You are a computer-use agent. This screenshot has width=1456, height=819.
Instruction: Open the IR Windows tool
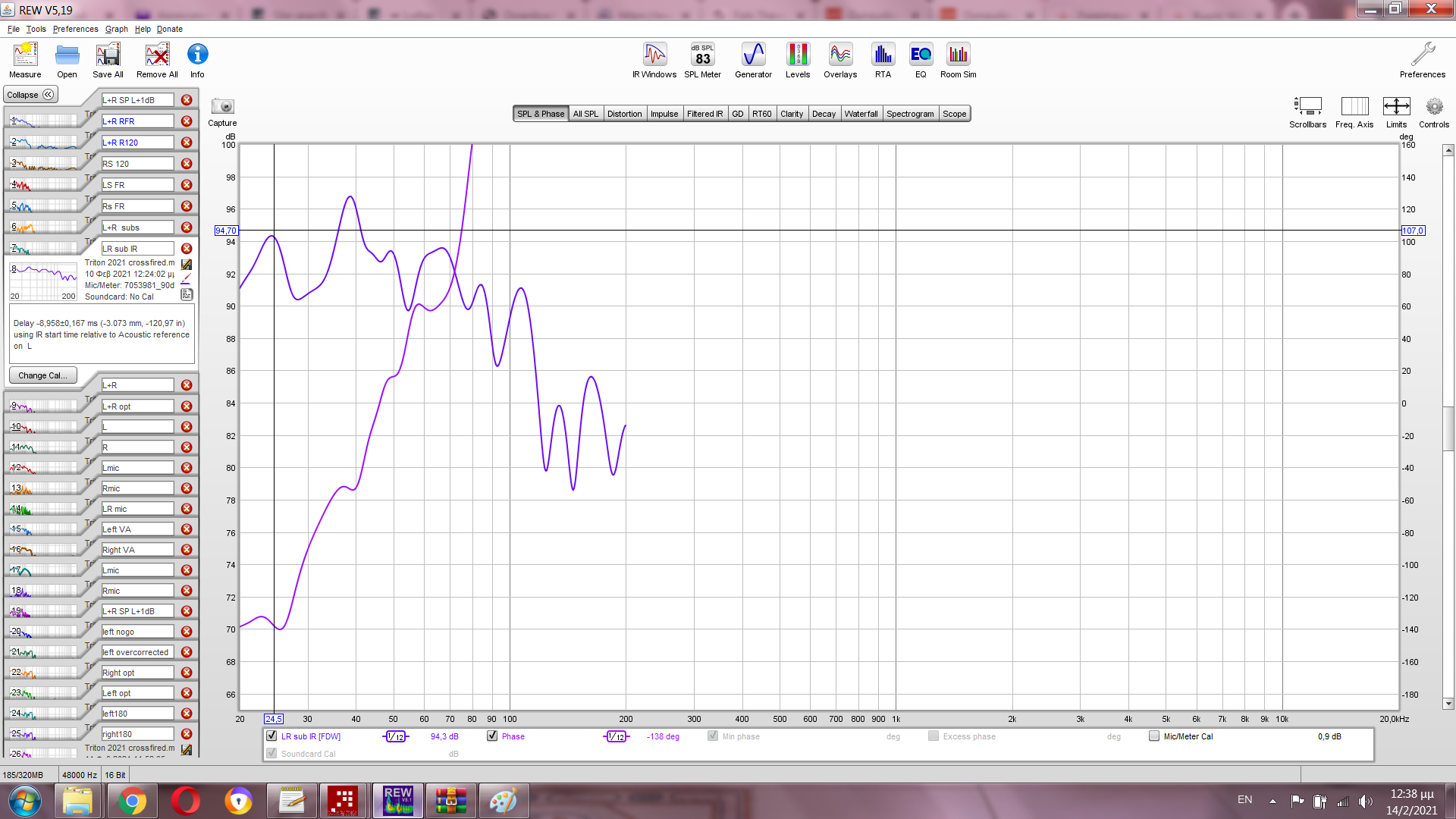point(654,55)
